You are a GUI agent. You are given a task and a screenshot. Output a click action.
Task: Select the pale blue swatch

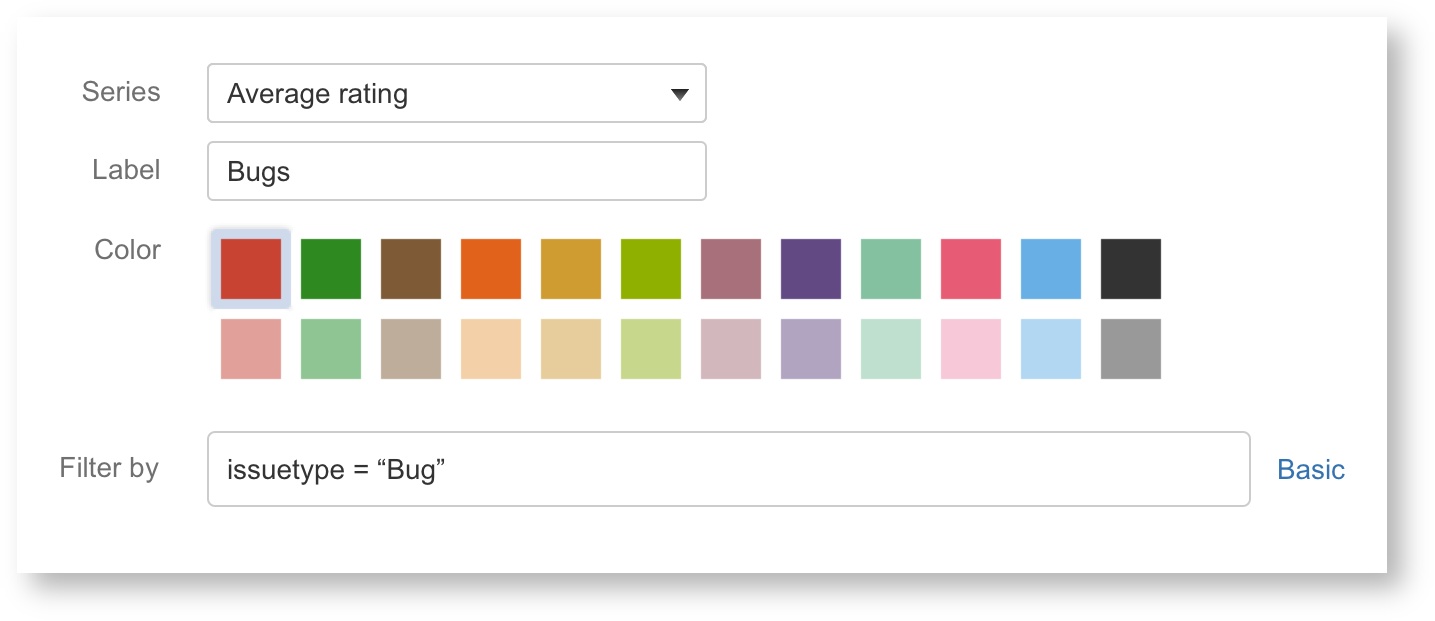tap(1051, 349)
